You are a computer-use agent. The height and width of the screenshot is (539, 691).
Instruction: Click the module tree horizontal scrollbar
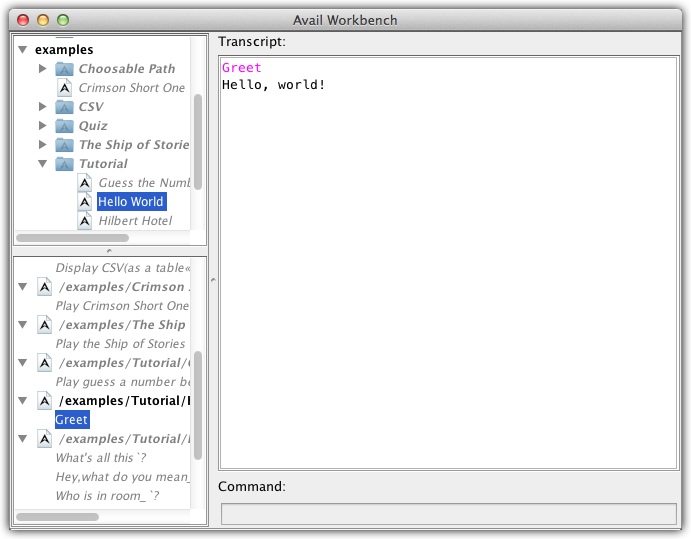[73, 238]
